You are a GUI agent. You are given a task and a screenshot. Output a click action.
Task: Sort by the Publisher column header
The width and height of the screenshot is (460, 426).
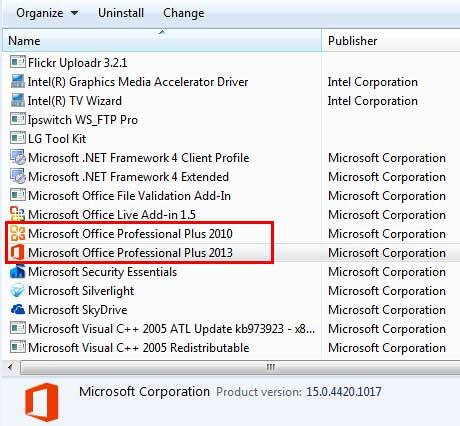click(391, 41)
